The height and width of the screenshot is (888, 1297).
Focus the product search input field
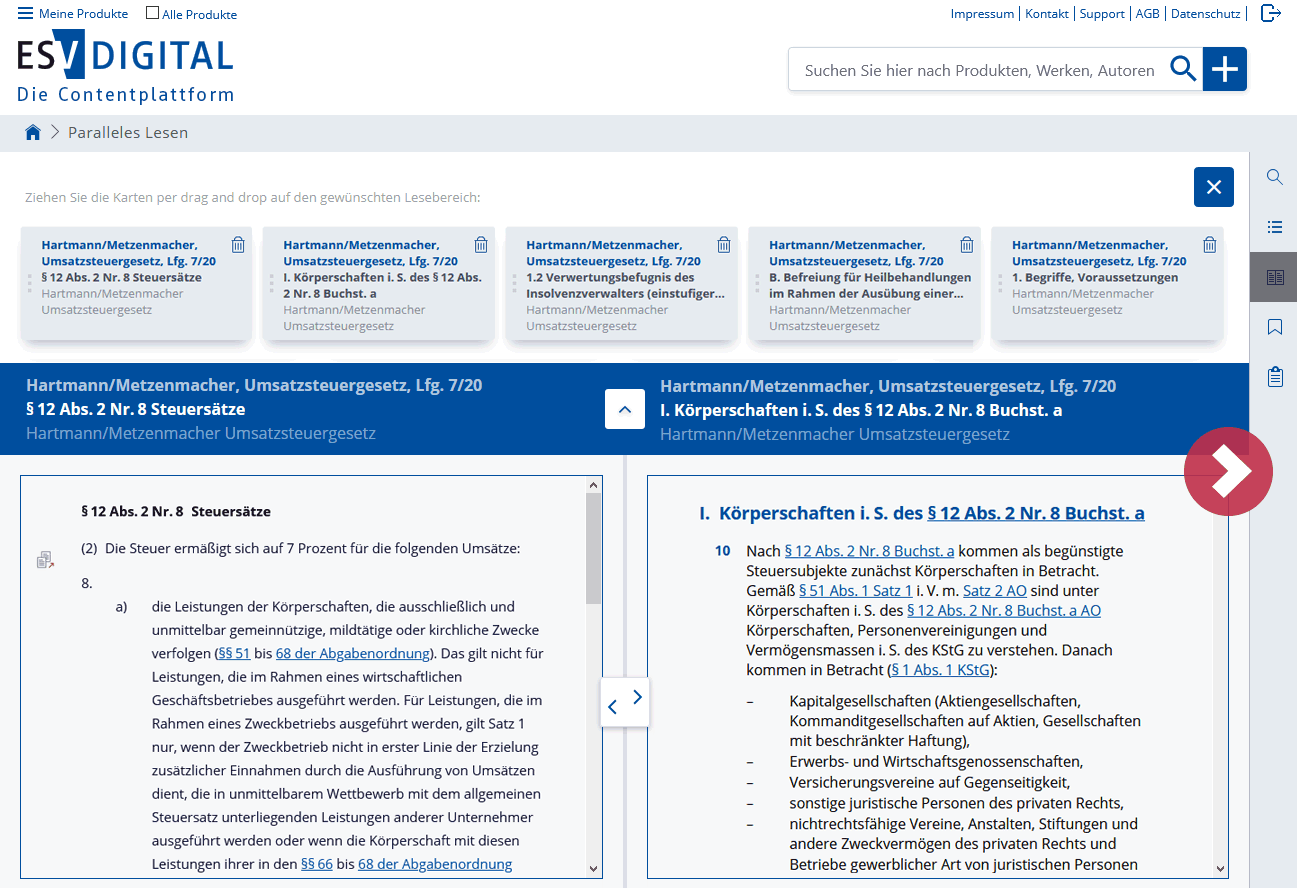[x=980, y=70]
